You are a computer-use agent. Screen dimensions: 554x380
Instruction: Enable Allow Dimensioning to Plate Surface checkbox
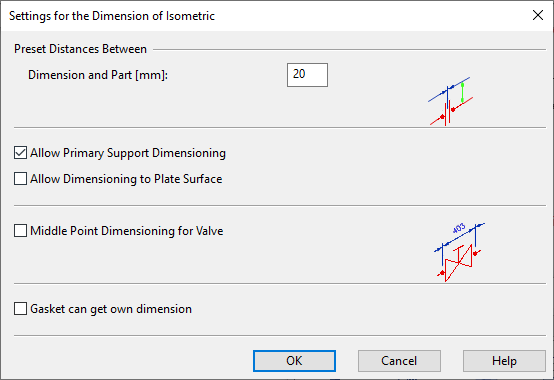point(20,179)
